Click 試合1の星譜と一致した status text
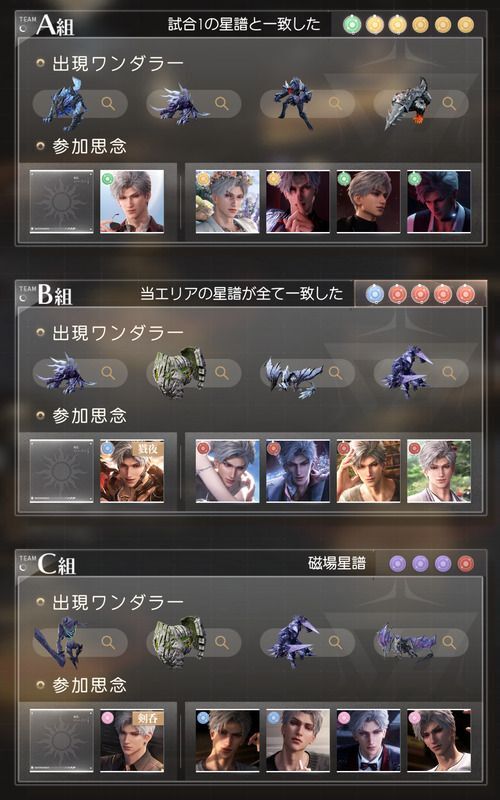 [x=244, y=24]
